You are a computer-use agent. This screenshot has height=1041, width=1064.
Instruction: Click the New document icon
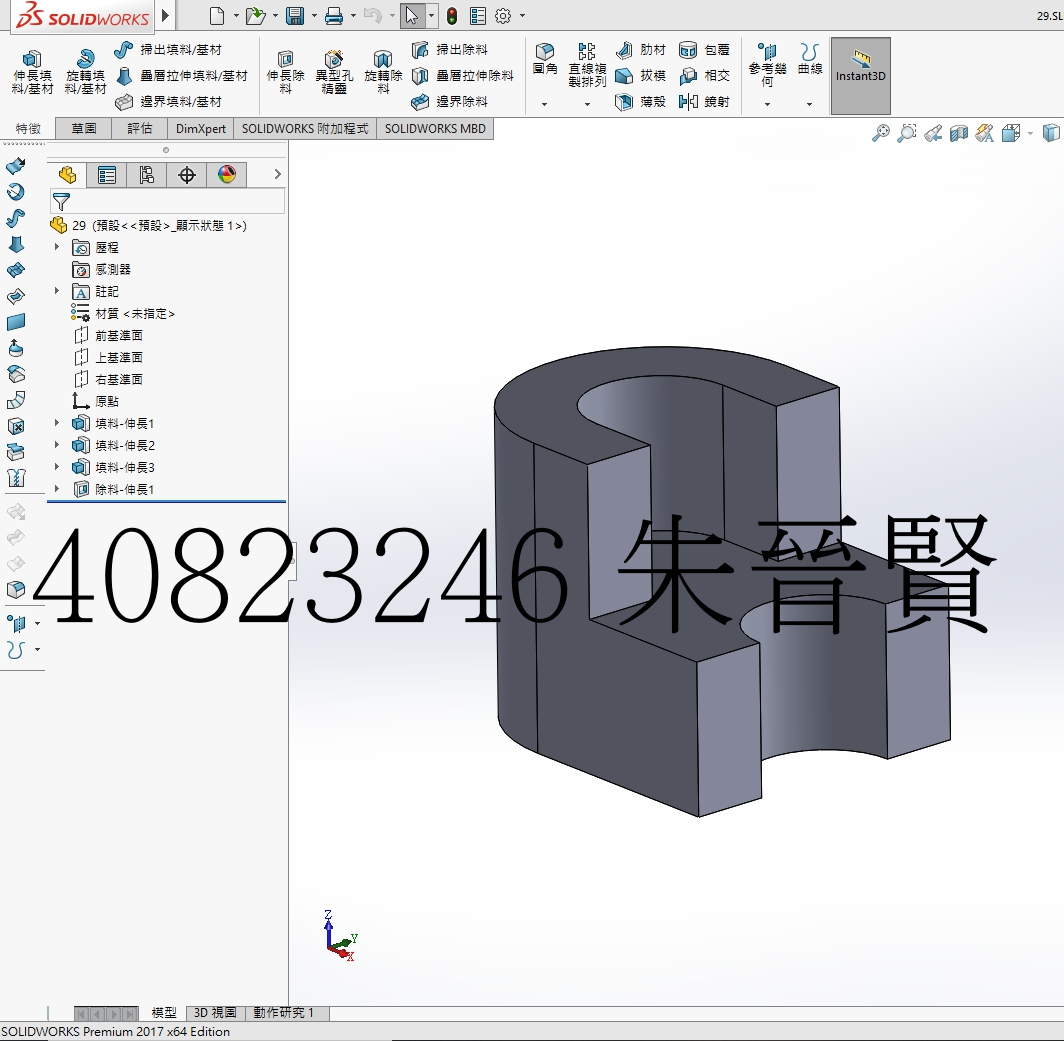216,16
